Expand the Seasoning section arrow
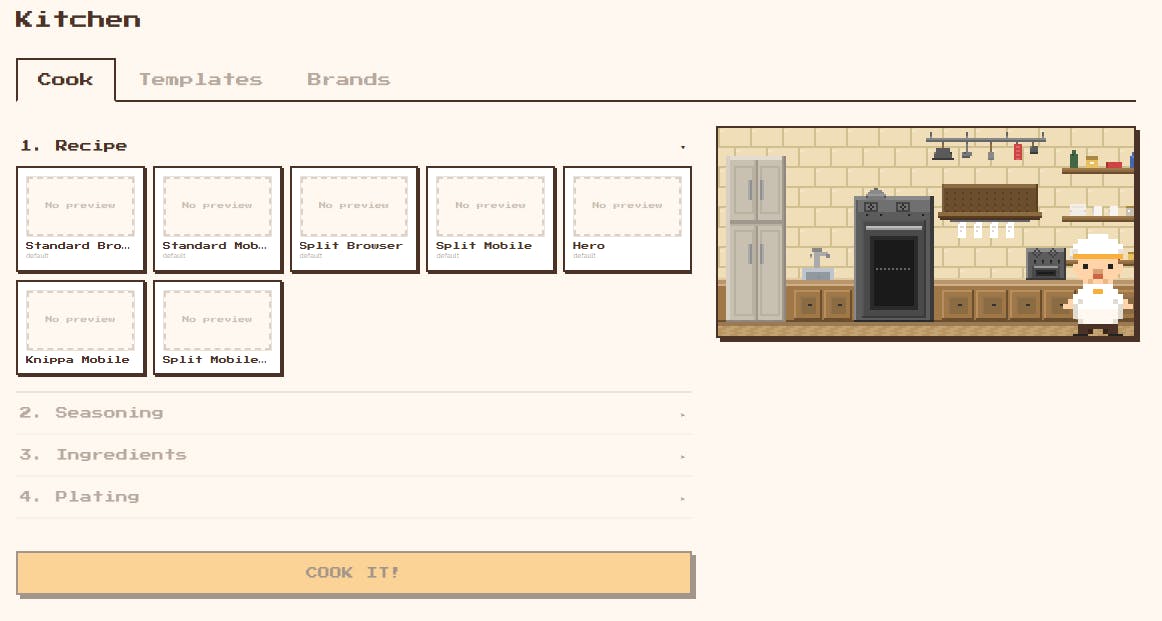This screenshot has height=621, width=1162. pyautogui.click(x=683, y=414)
